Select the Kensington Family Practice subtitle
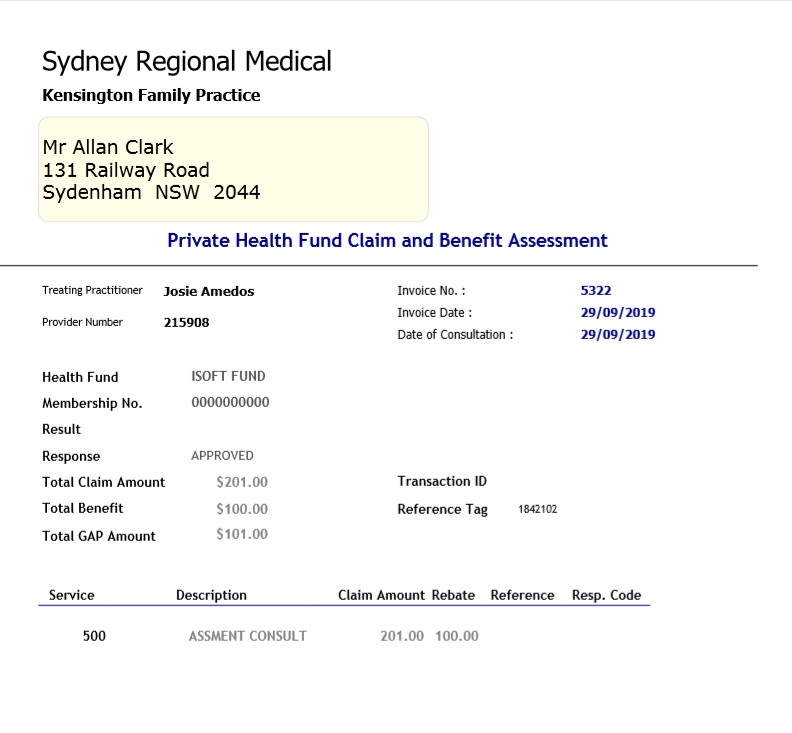The image size is (792, 733). (x=151, y=95)
